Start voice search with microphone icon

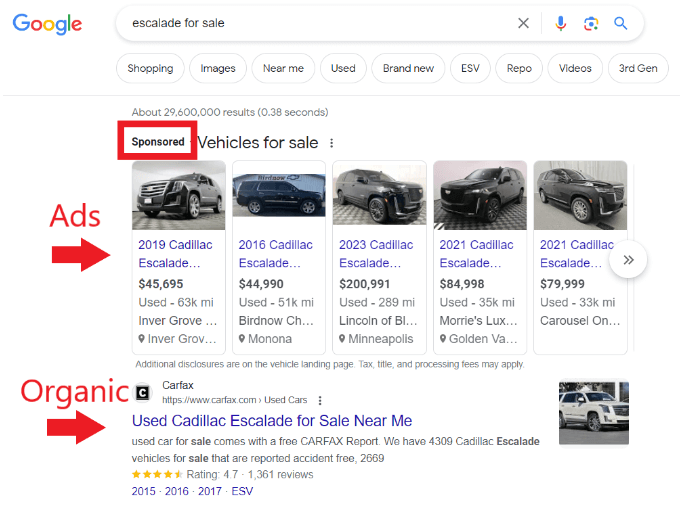[561, 23]
